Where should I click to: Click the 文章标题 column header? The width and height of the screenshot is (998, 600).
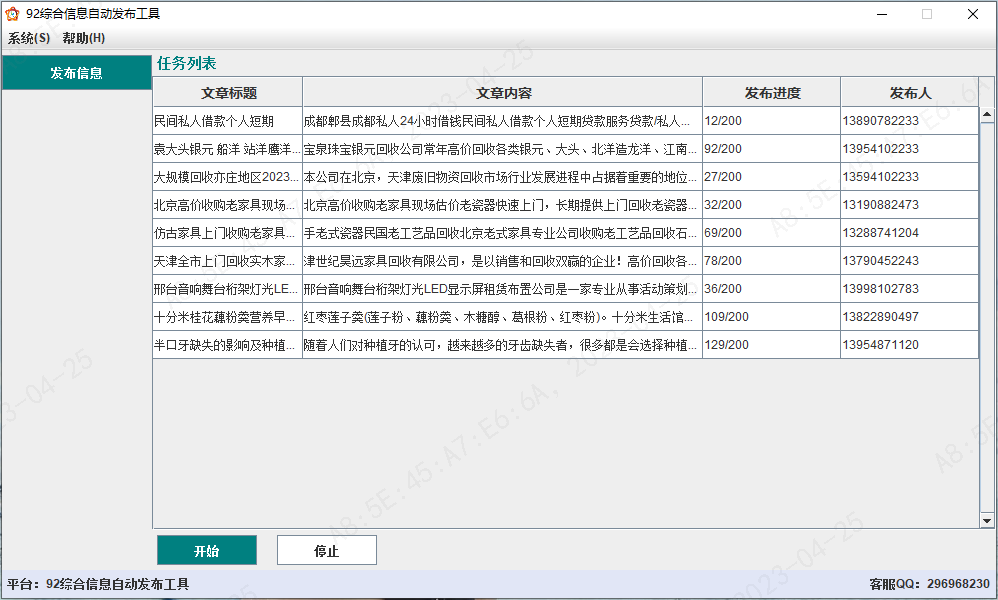tap(228, 93)
